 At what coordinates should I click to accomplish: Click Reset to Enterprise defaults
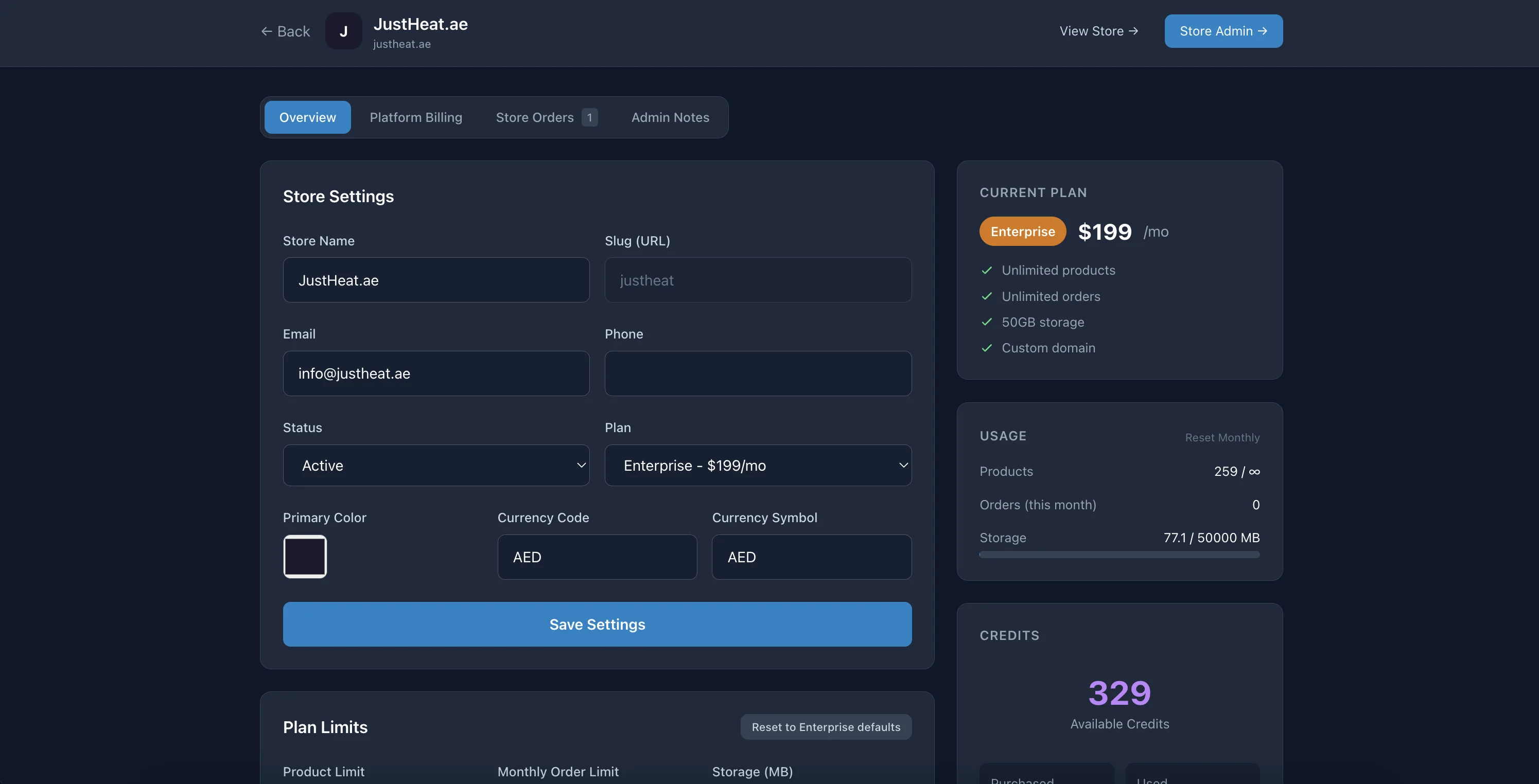click(x=826, y=727)
